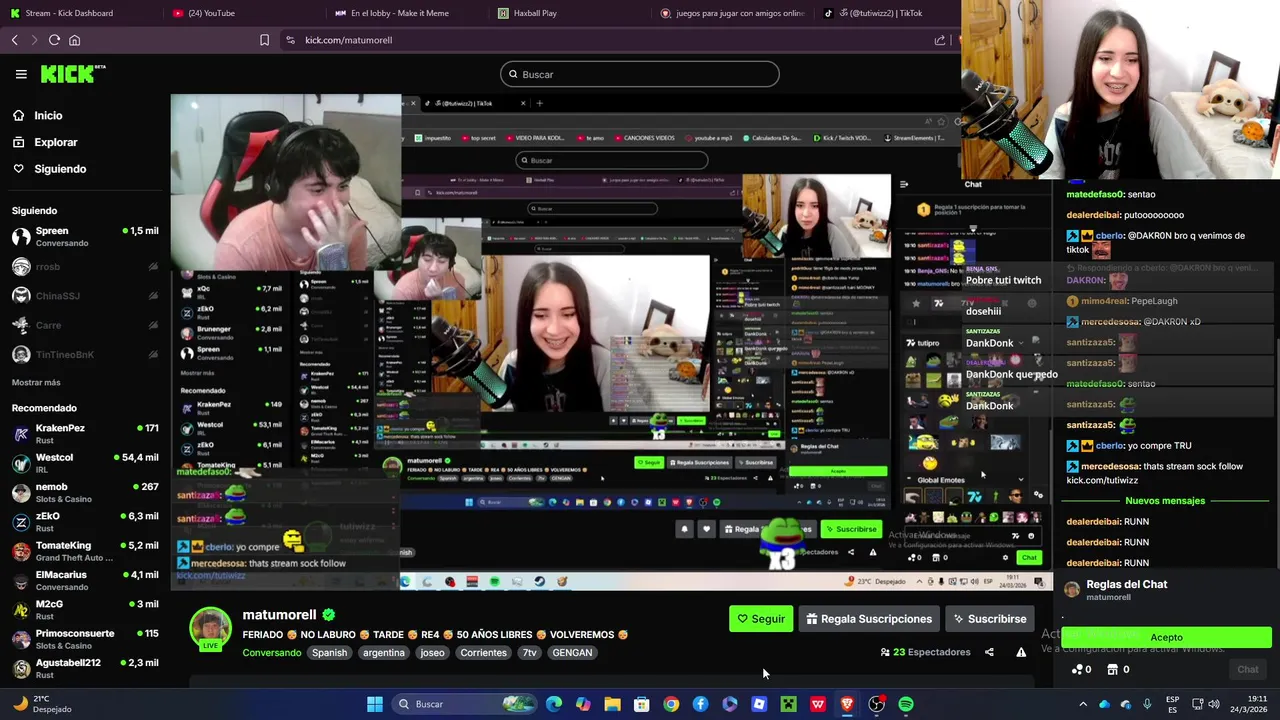Bookmark this page via the bookmark icon
This screenshot has height=720, width=1280.
tap(264, 40)
